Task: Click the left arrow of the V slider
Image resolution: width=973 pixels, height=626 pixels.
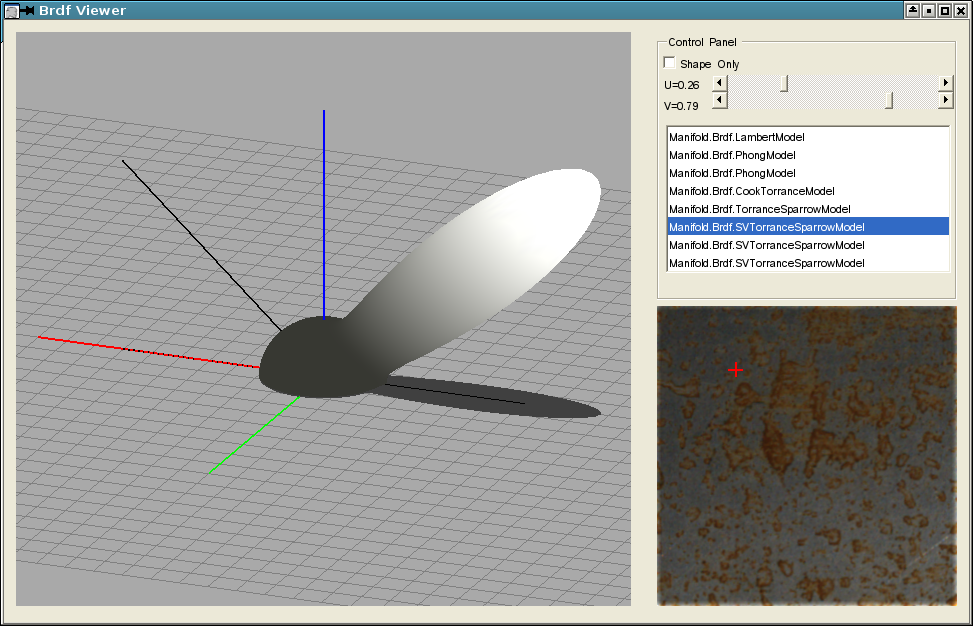Action: click(x=719, y=100)
